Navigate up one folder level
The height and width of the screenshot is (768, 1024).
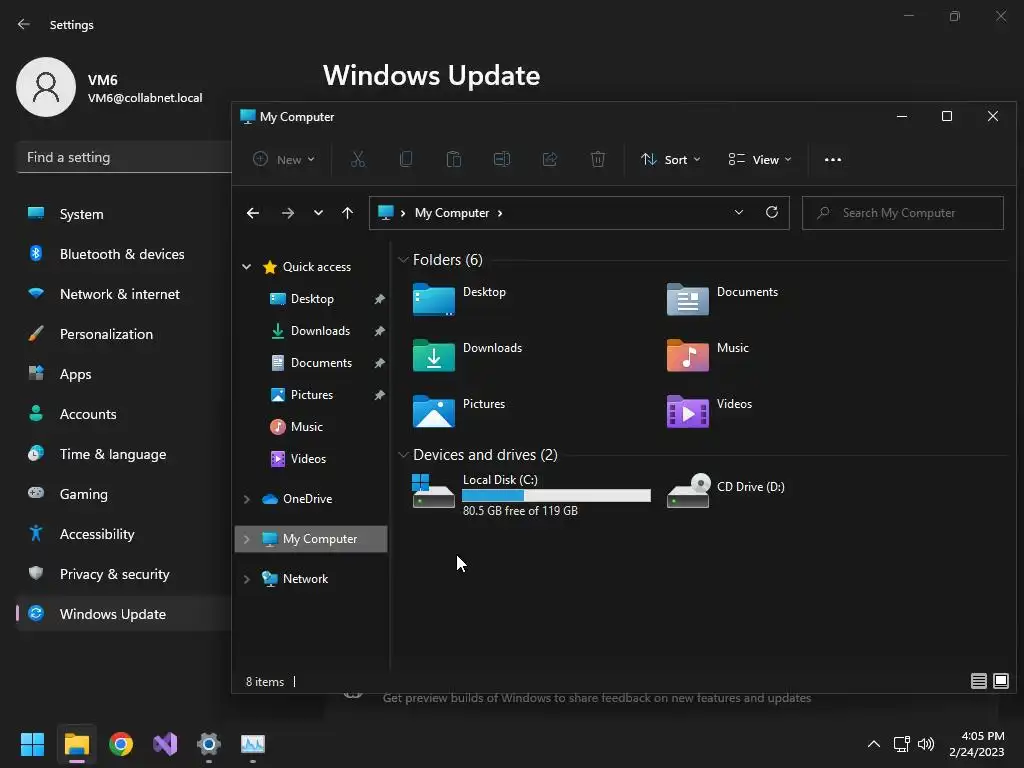(347, 213)
